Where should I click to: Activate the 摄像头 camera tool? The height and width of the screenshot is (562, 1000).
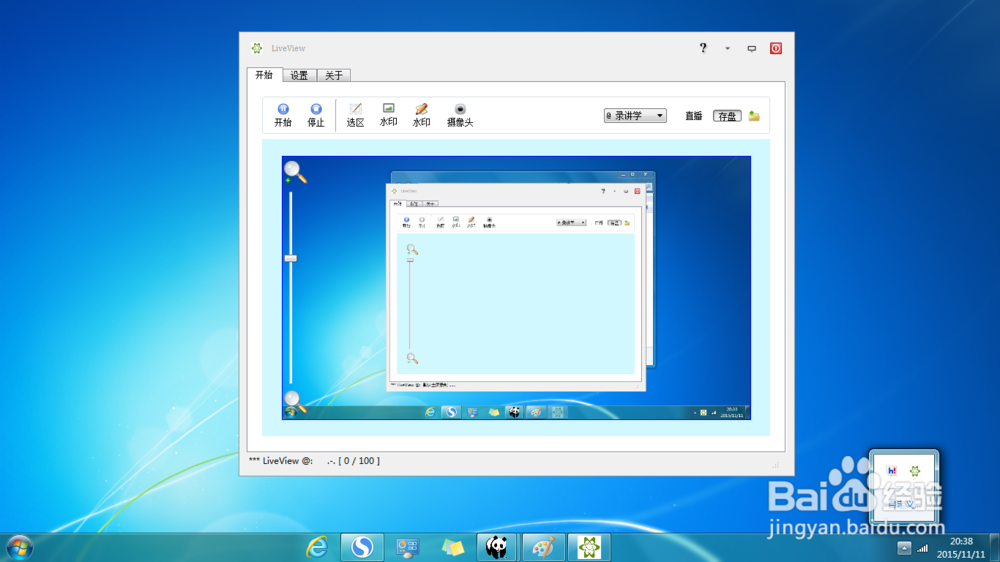tap(460, 115)
